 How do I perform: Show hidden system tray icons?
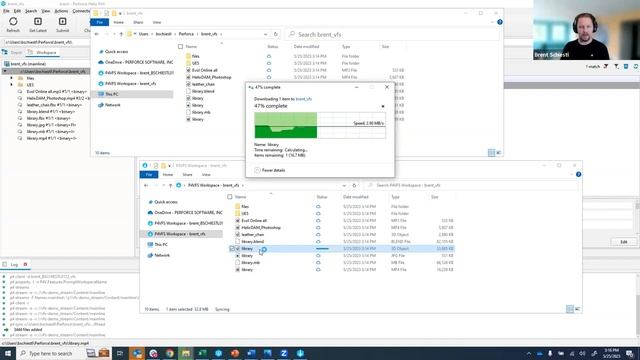[529, 353]
